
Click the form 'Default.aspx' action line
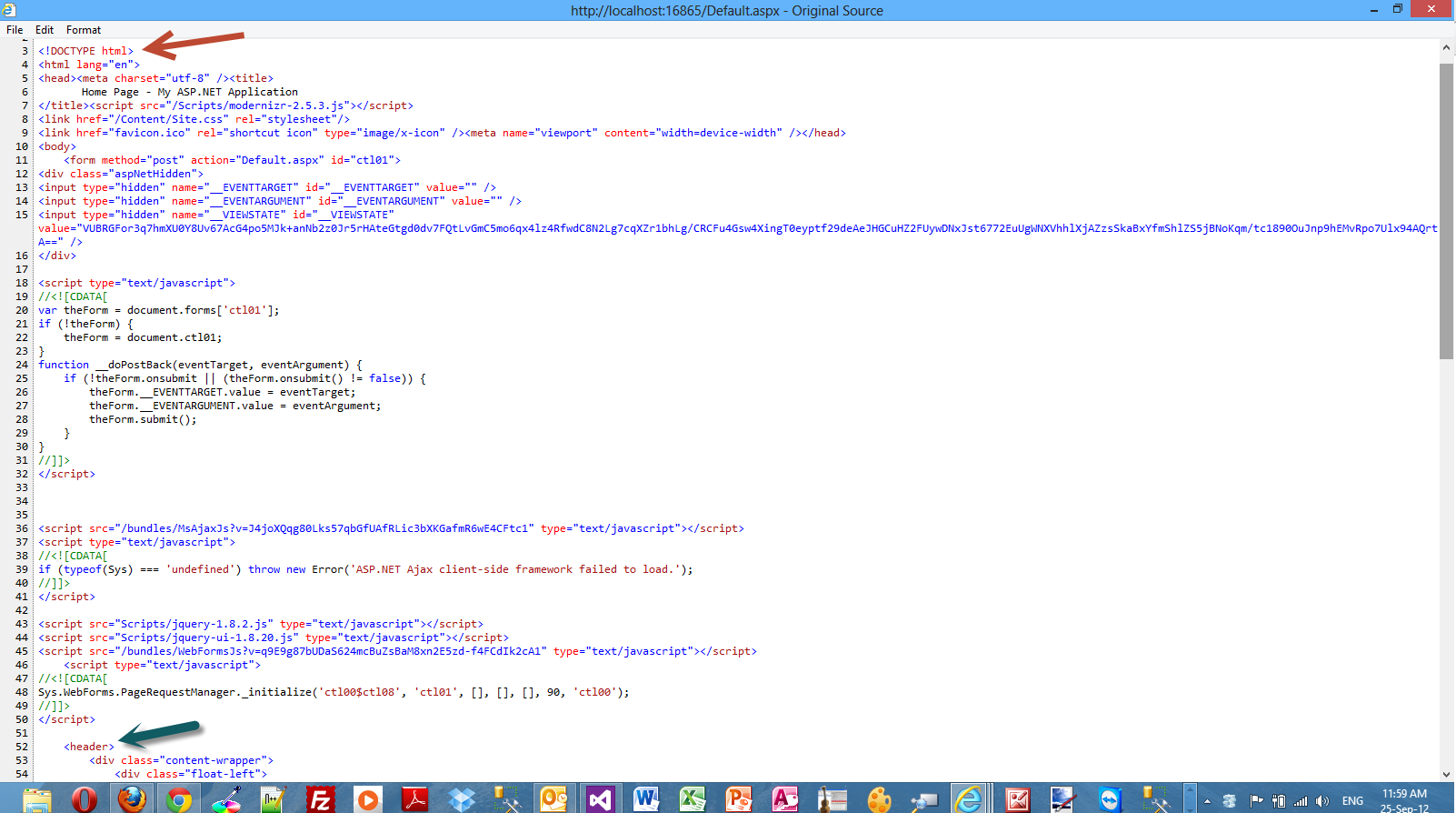(x=232, y=160)
